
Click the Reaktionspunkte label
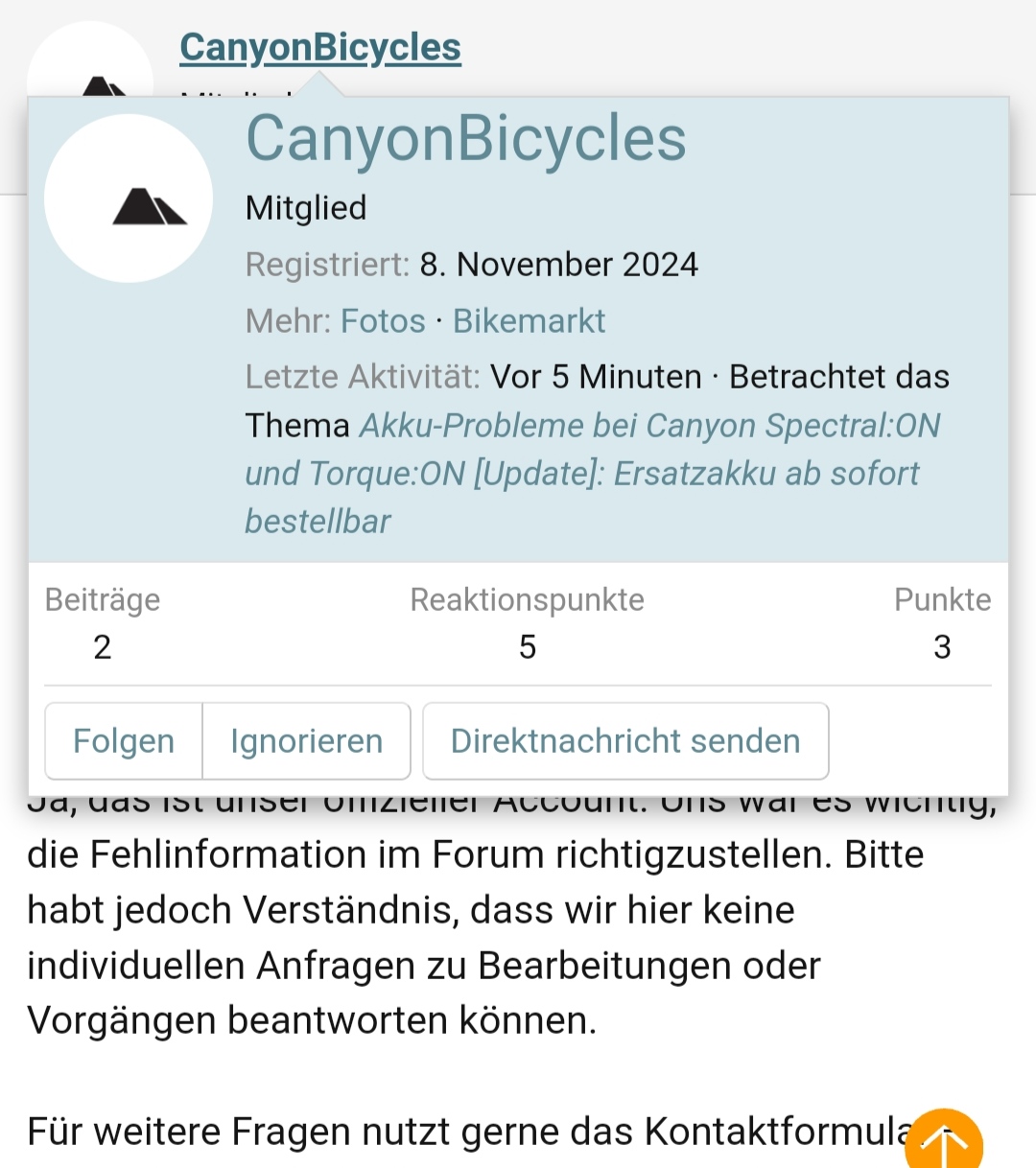click(x=527, y=599)
